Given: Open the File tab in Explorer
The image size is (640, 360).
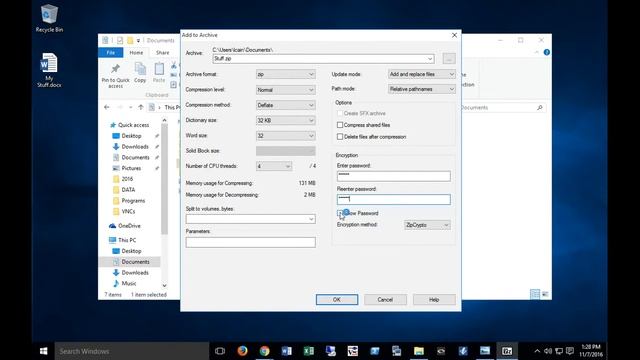Looking at the screenshot, I should [111, 53].
